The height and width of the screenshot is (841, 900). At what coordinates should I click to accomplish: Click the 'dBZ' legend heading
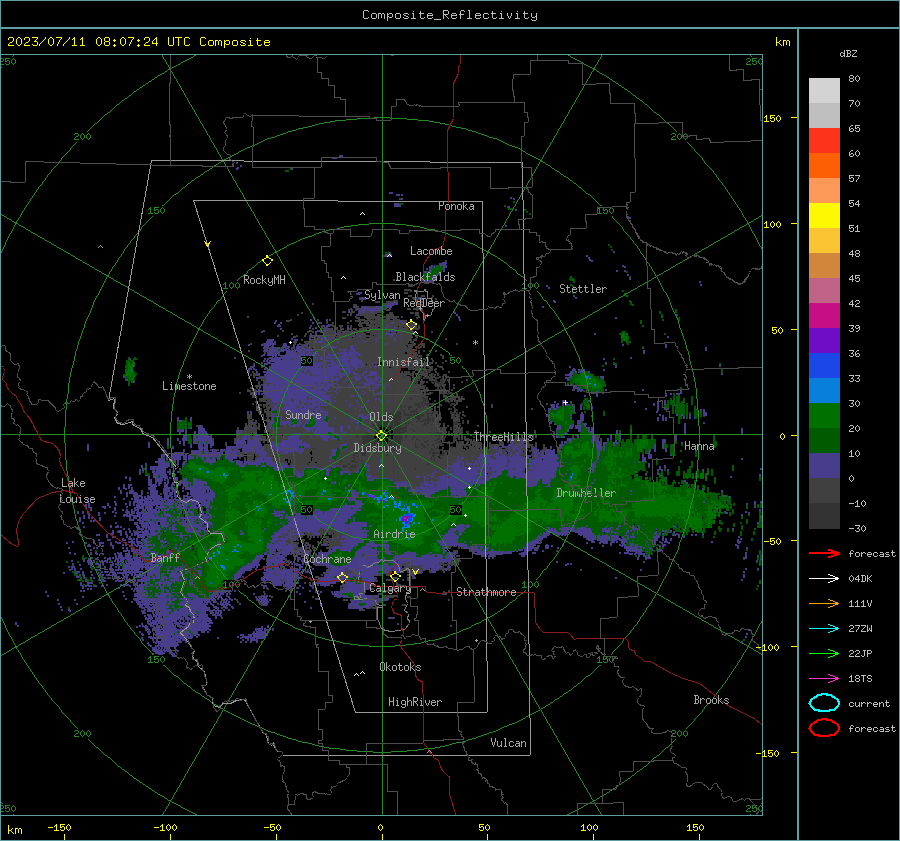point(848,53)
